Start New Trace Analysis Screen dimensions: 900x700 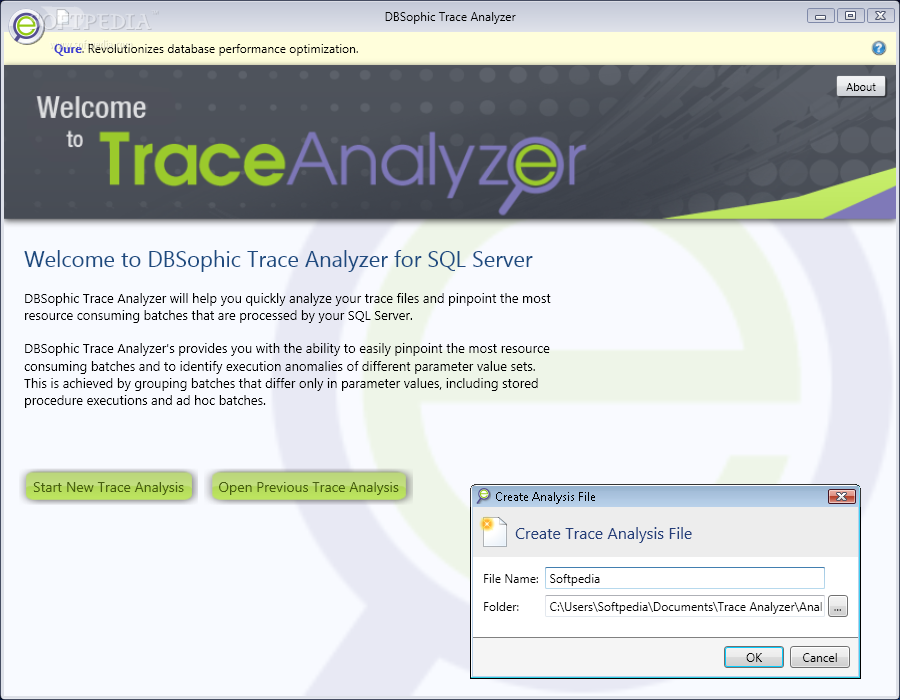[108, 487]
